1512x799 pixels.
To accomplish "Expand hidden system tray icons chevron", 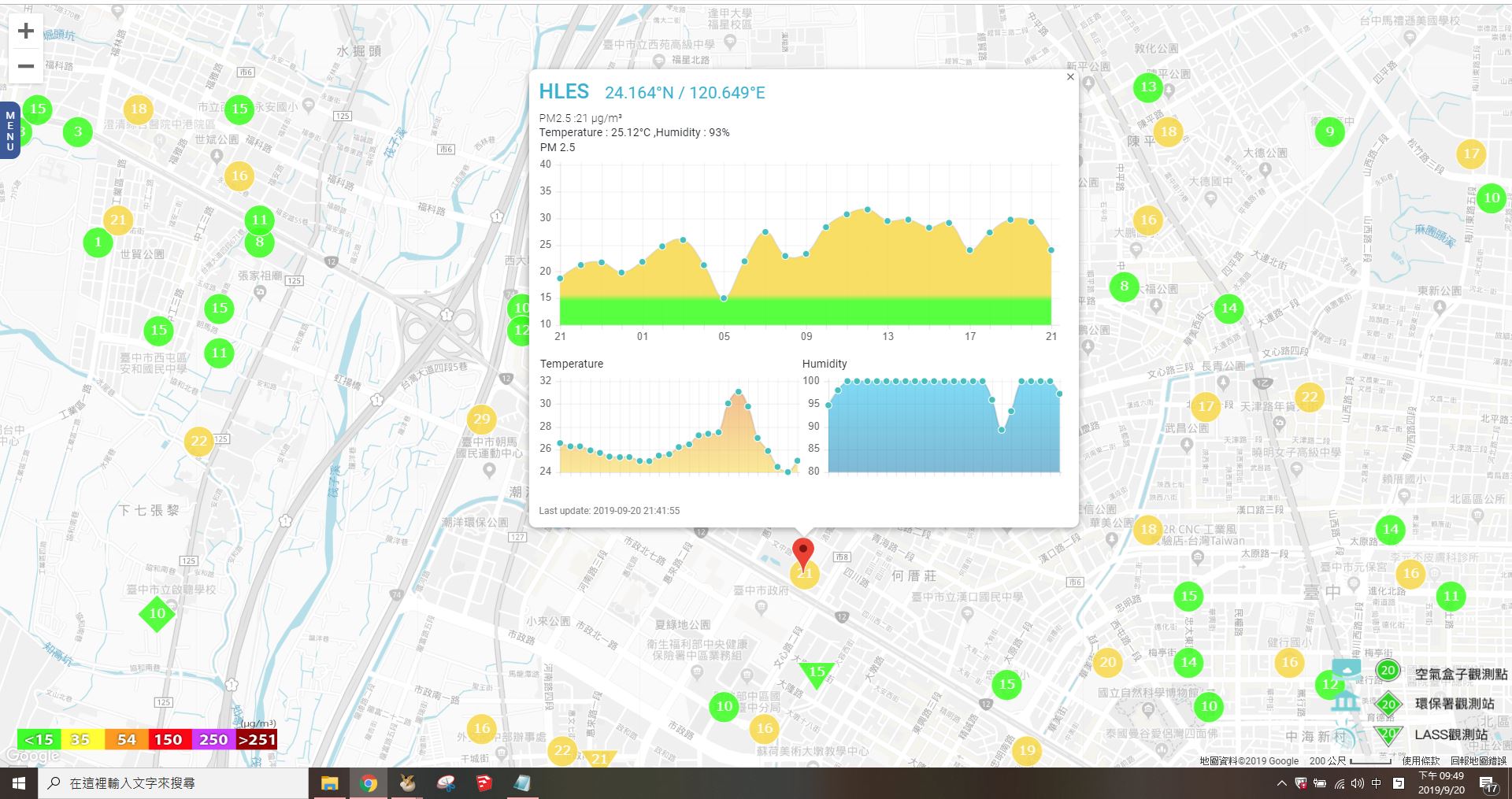I will pyautogui.click(x=1281, y=783).
